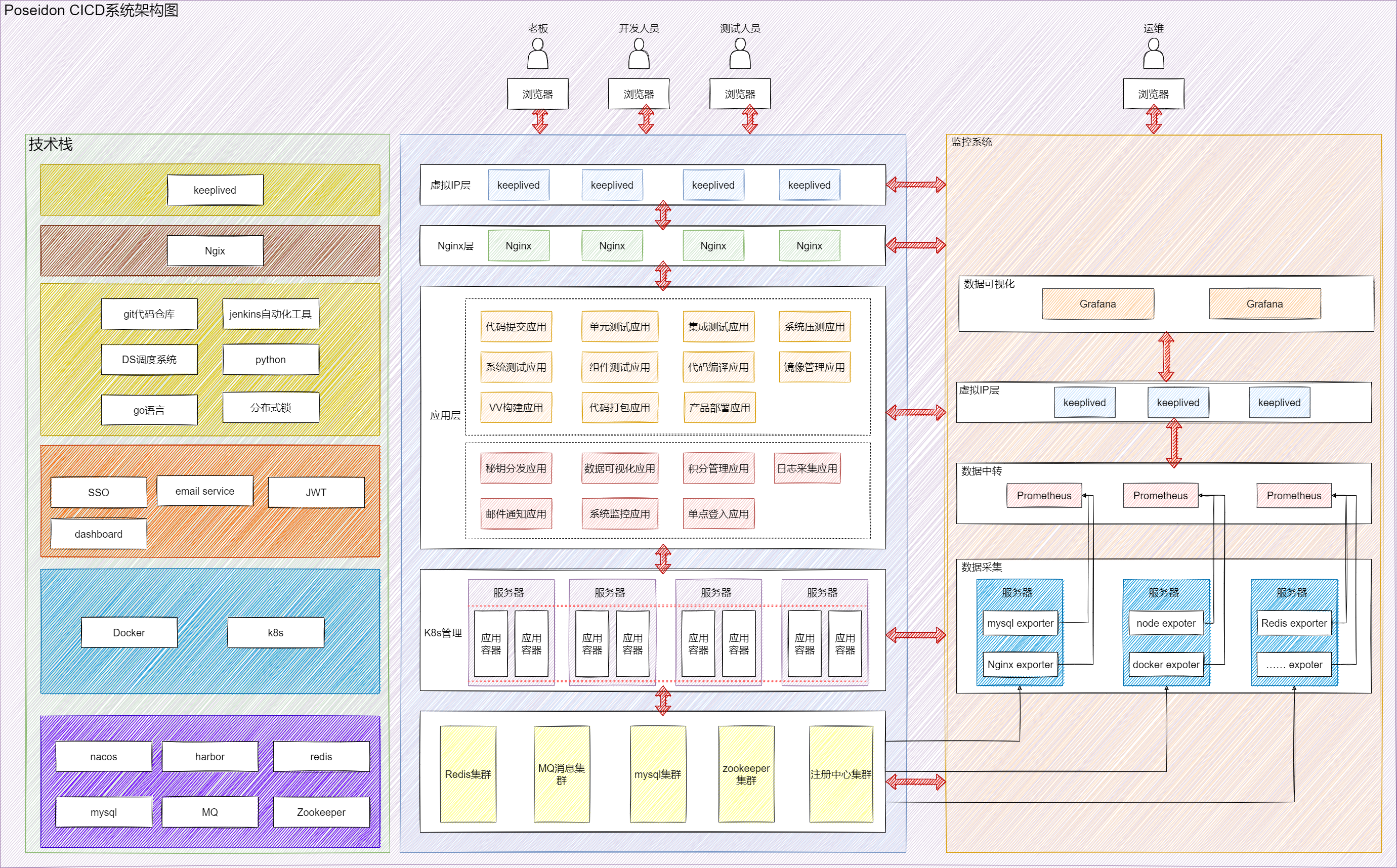1397x868 pixels.
Task: Click the mysql exporter box
Action: click(1020, 623)
